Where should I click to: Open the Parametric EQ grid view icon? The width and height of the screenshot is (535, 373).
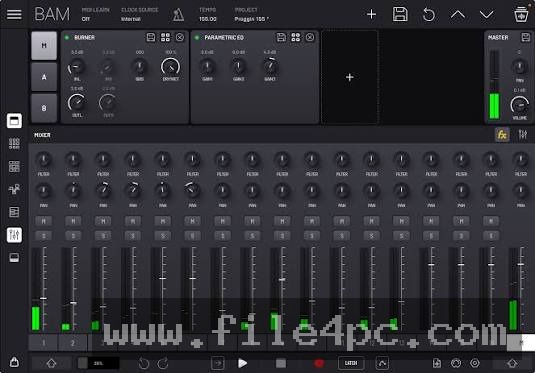pos(295,37)
